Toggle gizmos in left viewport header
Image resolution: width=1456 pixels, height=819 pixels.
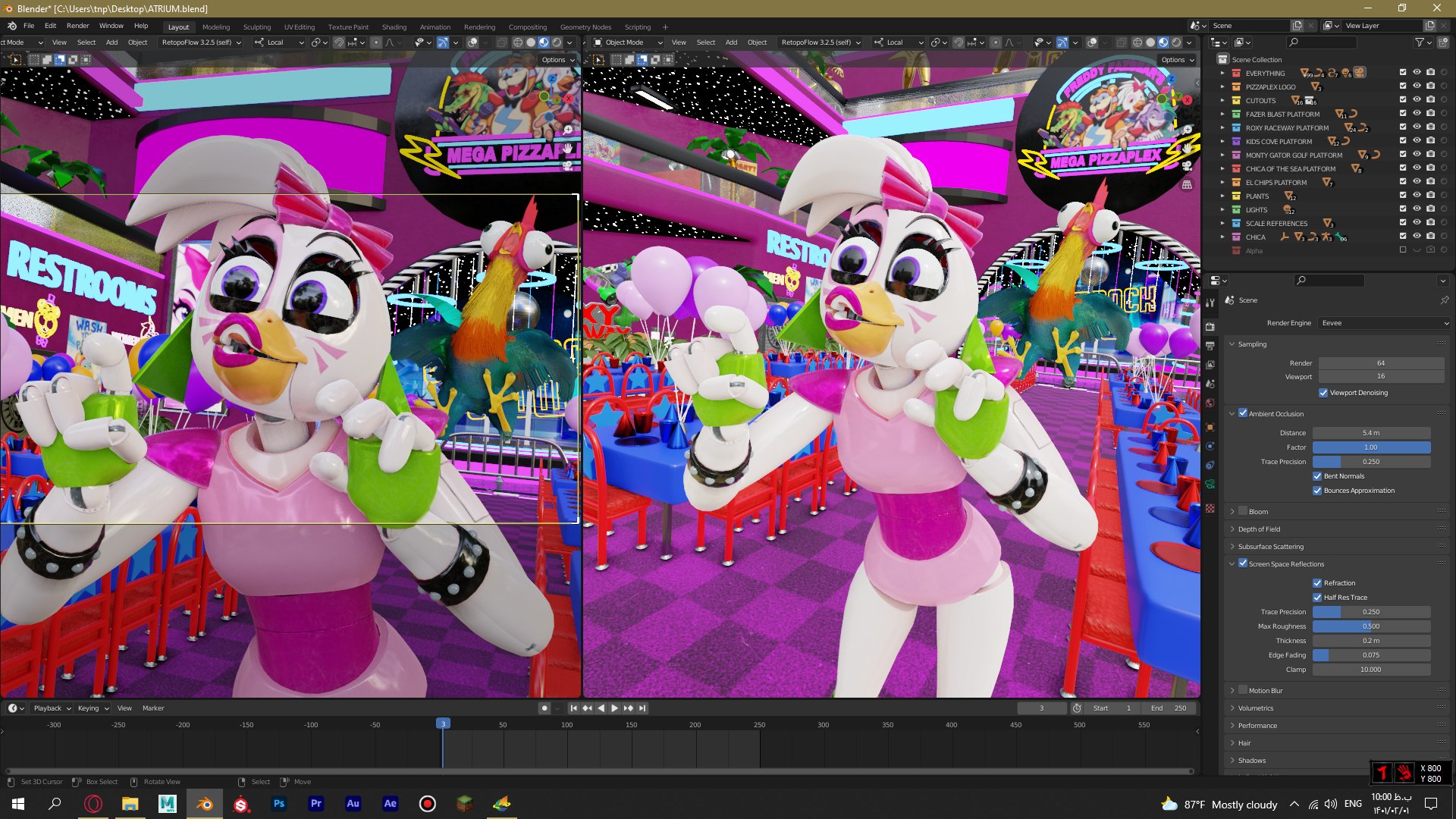coord(443,42)
